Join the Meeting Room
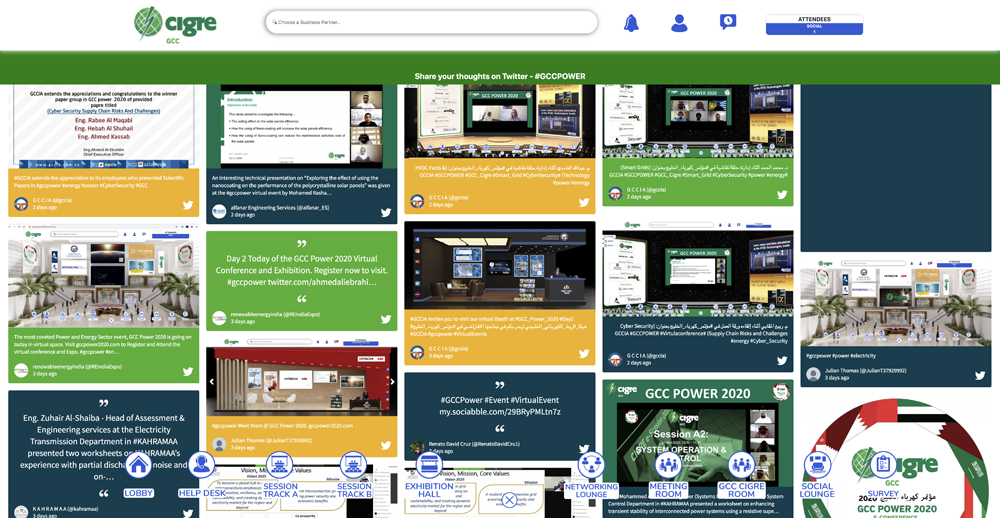Image resolution: width=1000 pixels, height=518 pixels. [x=668, y=465]
